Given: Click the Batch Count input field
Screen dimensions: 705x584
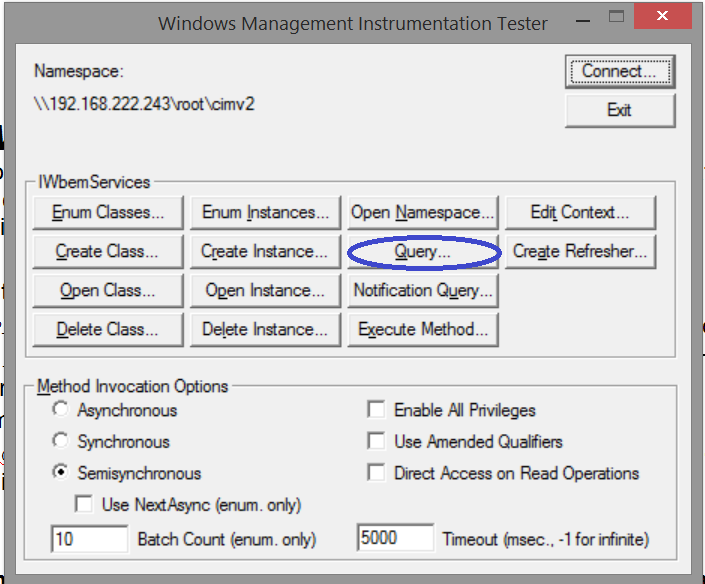Looking at the screenshot, I should pos(89,539).
